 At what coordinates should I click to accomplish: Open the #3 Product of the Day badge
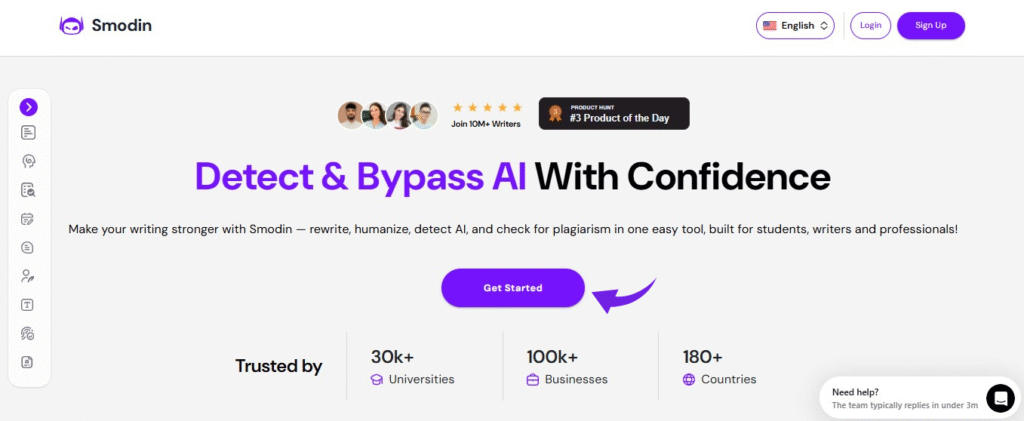[x=614, y=114]
